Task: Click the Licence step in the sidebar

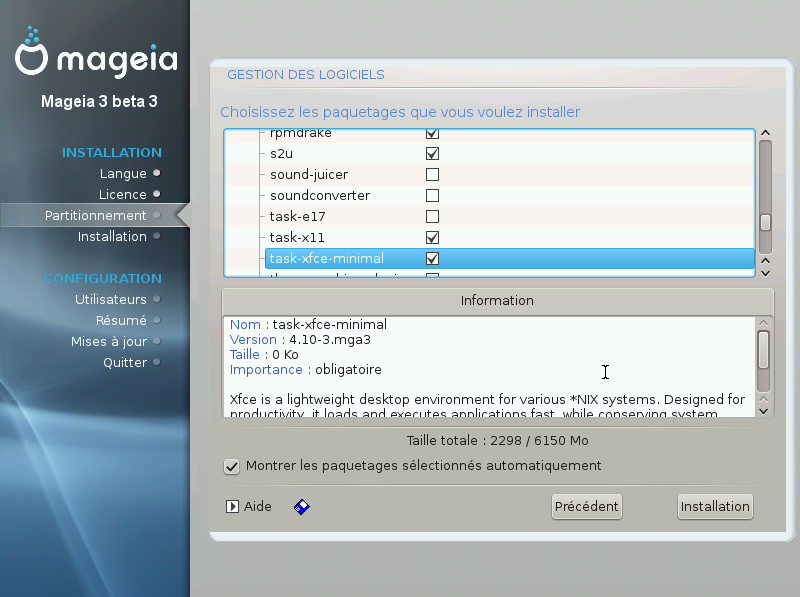Action: [122, 194]
